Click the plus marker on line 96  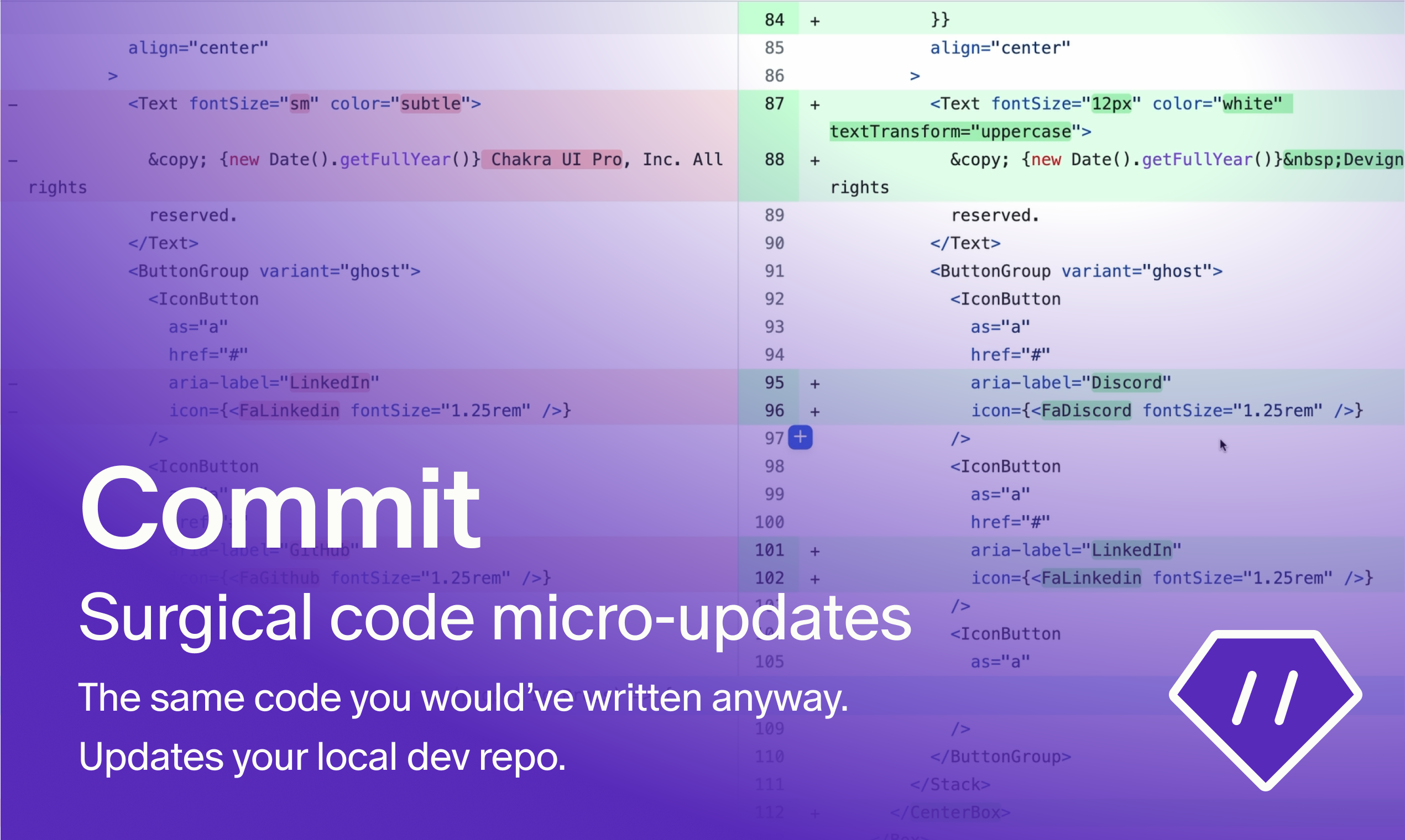pyautogui.click(x=814, y=412)
